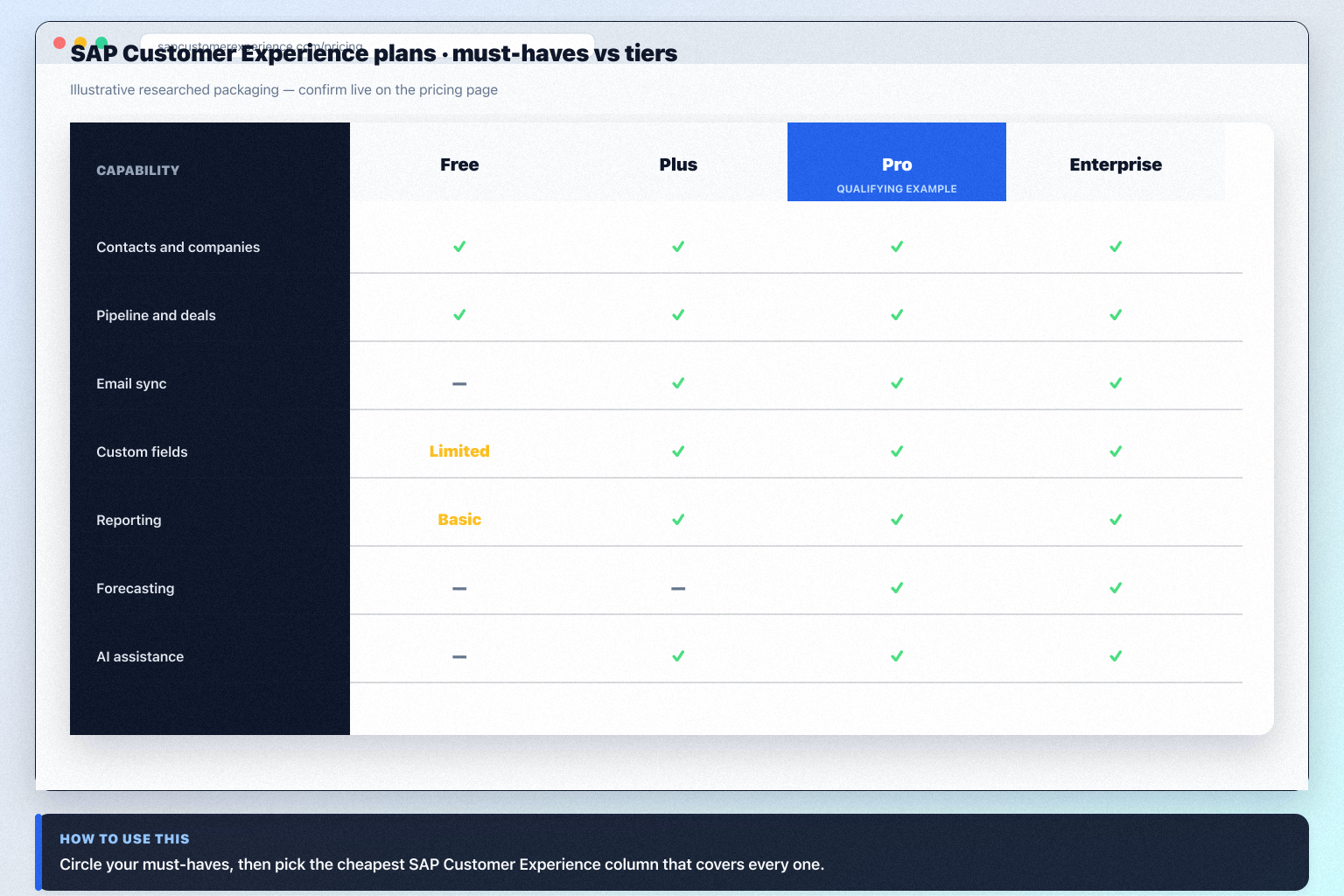Click the Basic label under Free
The image size is (1344, 896).
click(x=459, y=520)
